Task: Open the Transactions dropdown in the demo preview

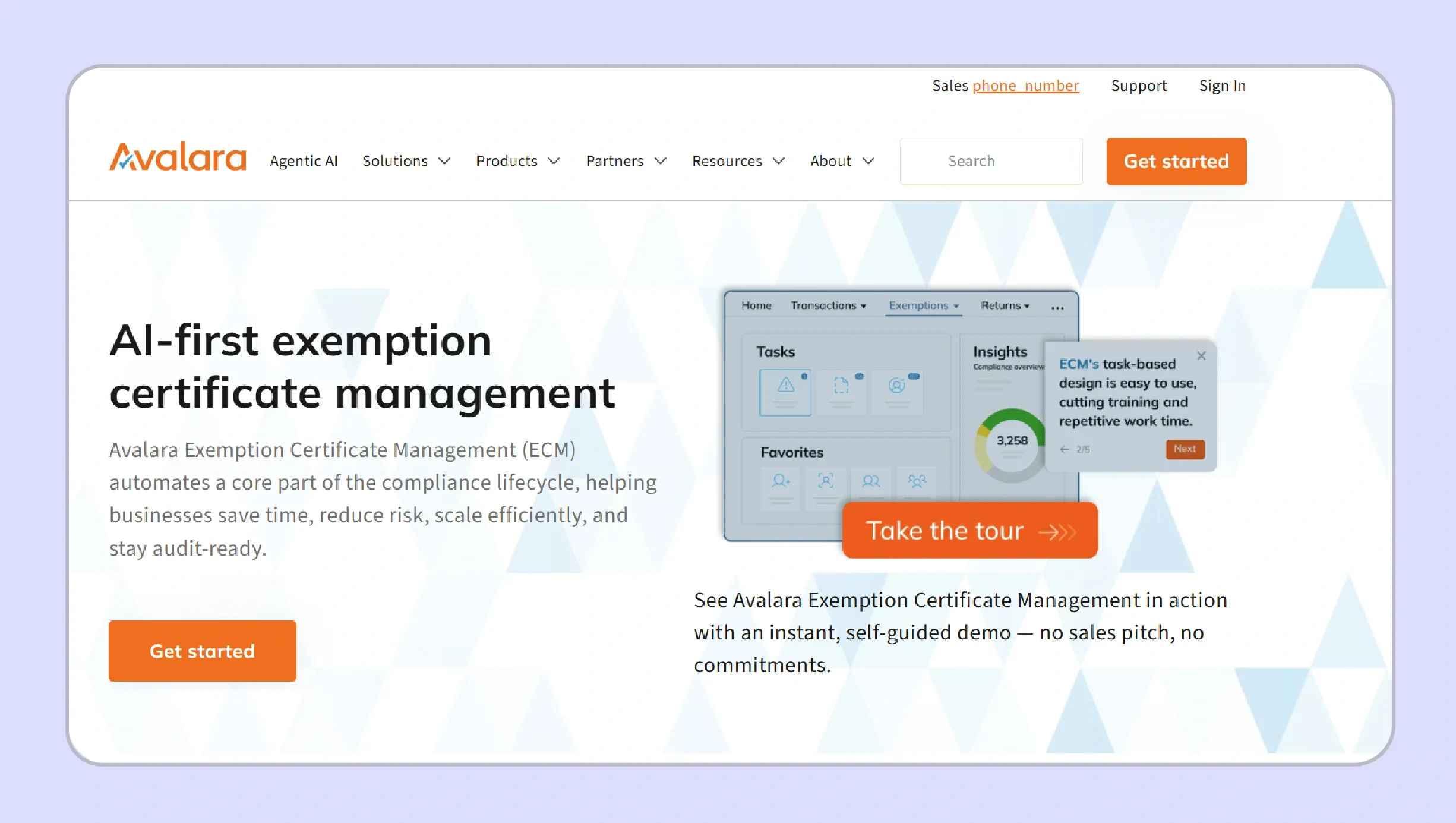Action: click(x=828, y=305)
